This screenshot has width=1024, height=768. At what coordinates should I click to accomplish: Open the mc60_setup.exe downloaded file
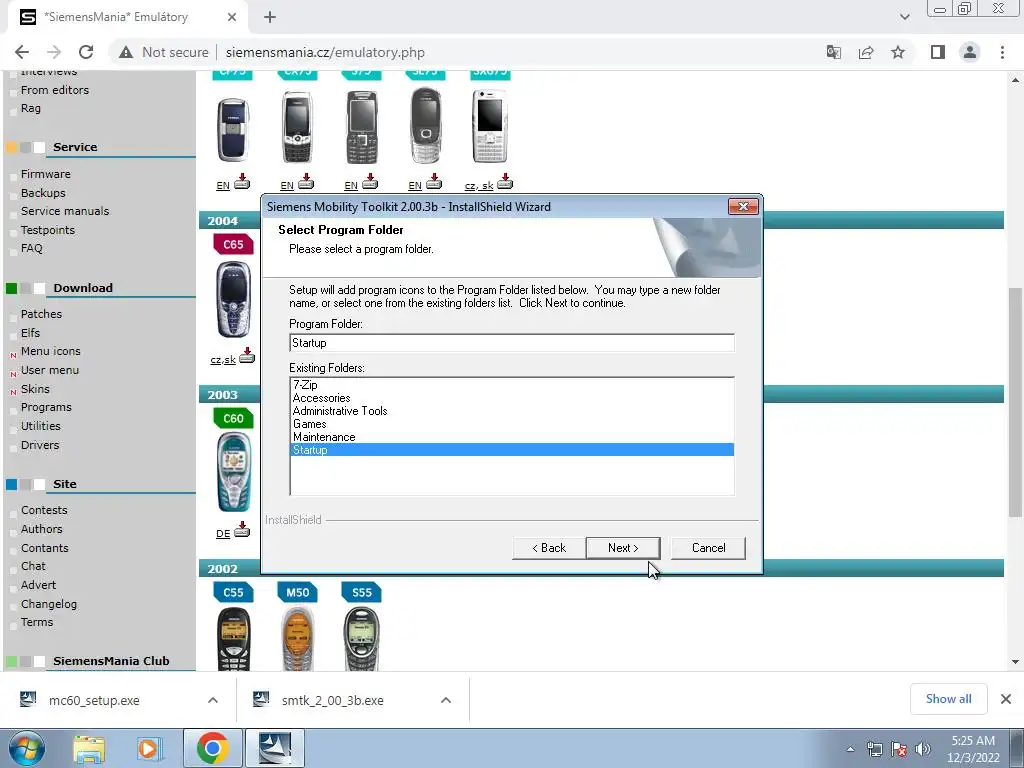pos(94,700)
